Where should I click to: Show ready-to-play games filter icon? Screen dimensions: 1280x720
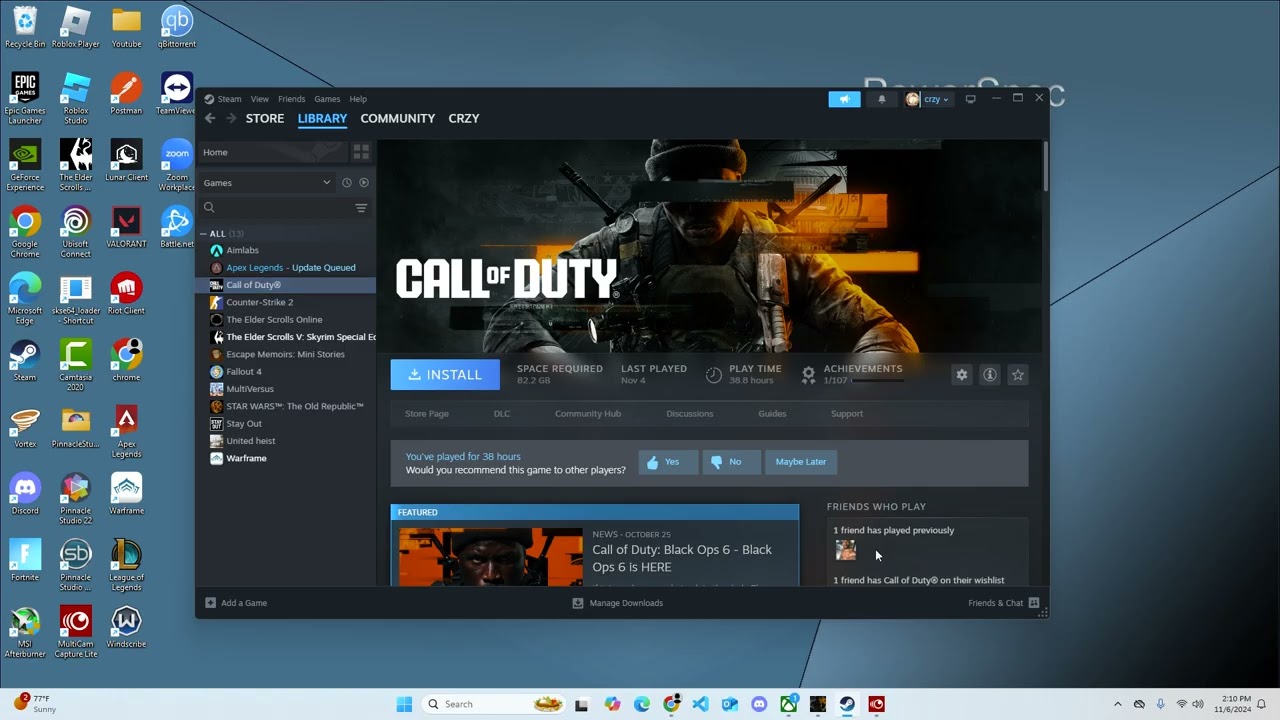tap(364, 183)
